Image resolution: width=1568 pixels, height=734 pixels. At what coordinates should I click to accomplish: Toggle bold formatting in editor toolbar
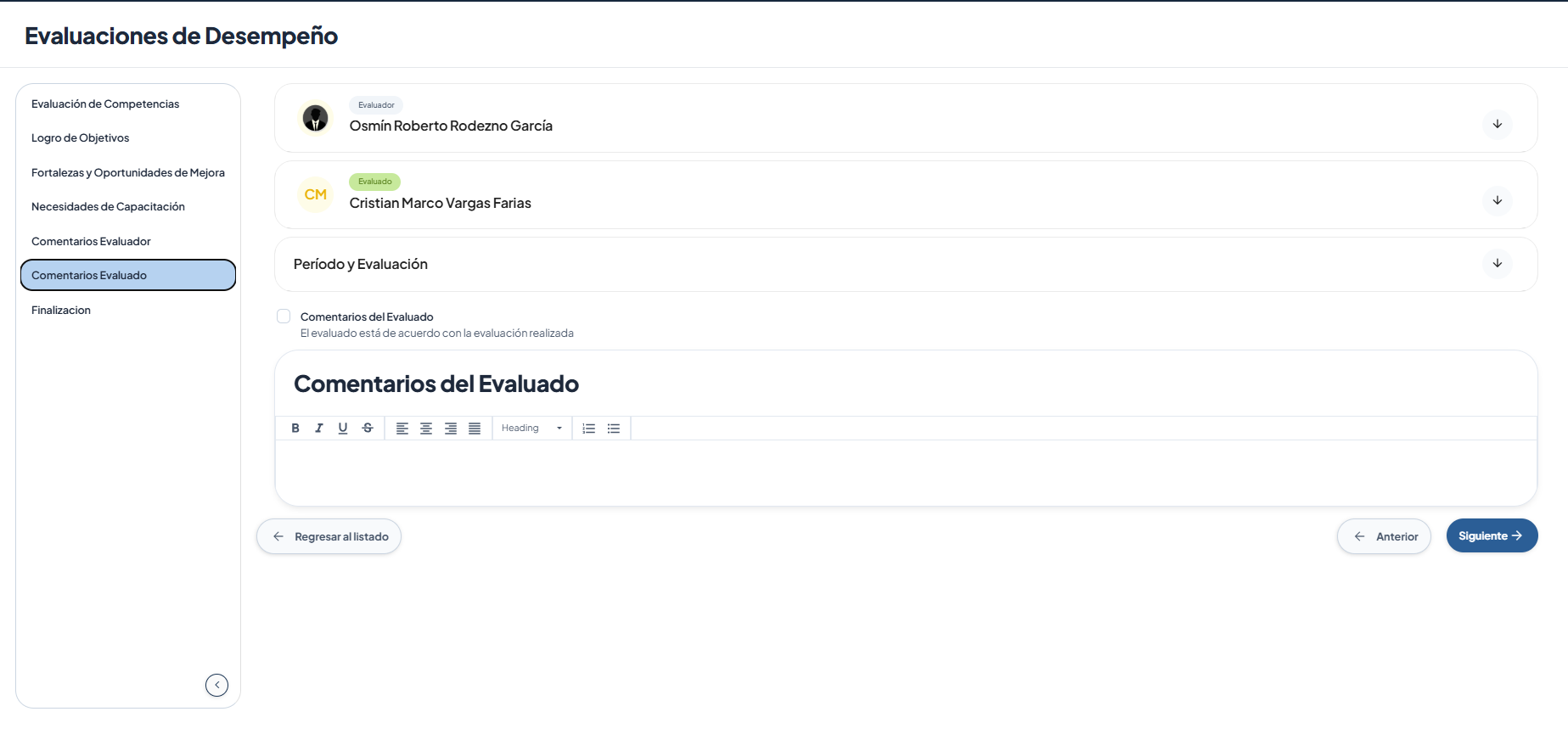[295, 429]
